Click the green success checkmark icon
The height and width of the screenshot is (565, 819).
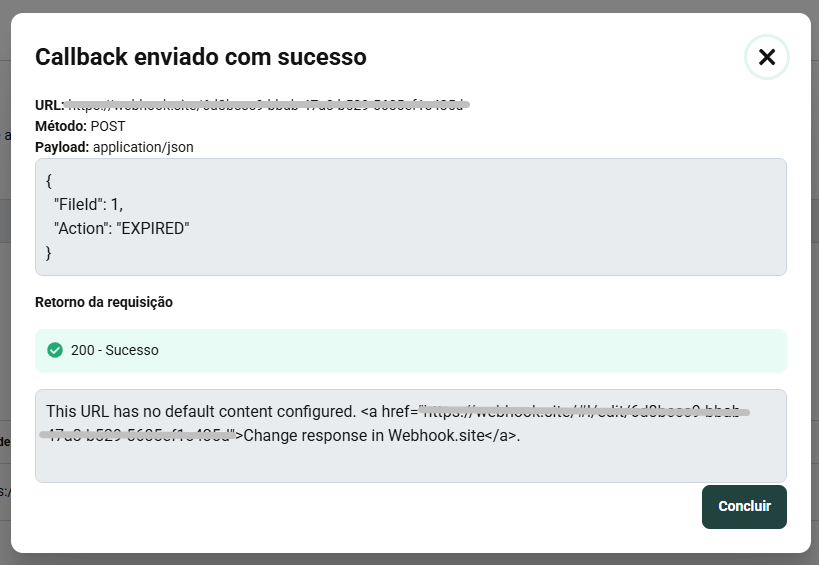click(55, 351)
